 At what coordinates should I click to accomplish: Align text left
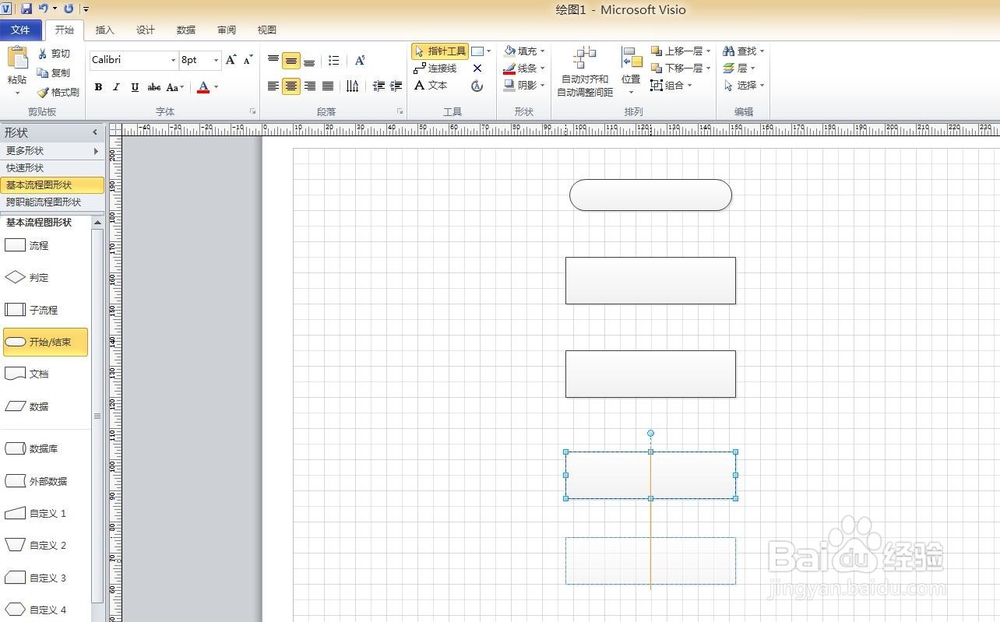pyautogui.click(x=273, y=86)
